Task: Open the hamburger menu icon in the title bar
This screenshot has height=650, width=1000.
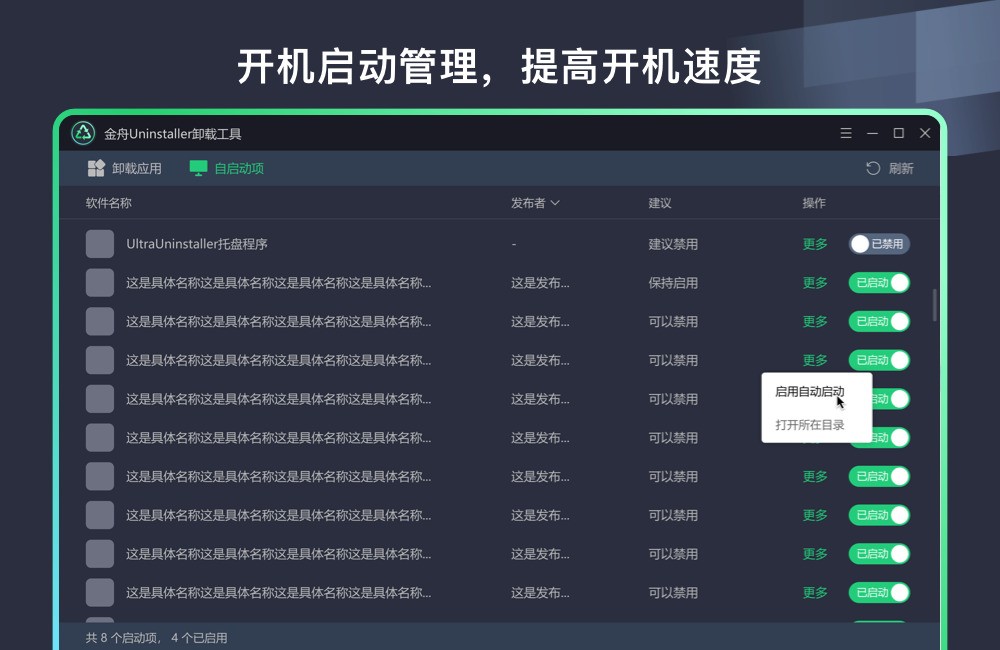Action: click(x=845, y=132)
